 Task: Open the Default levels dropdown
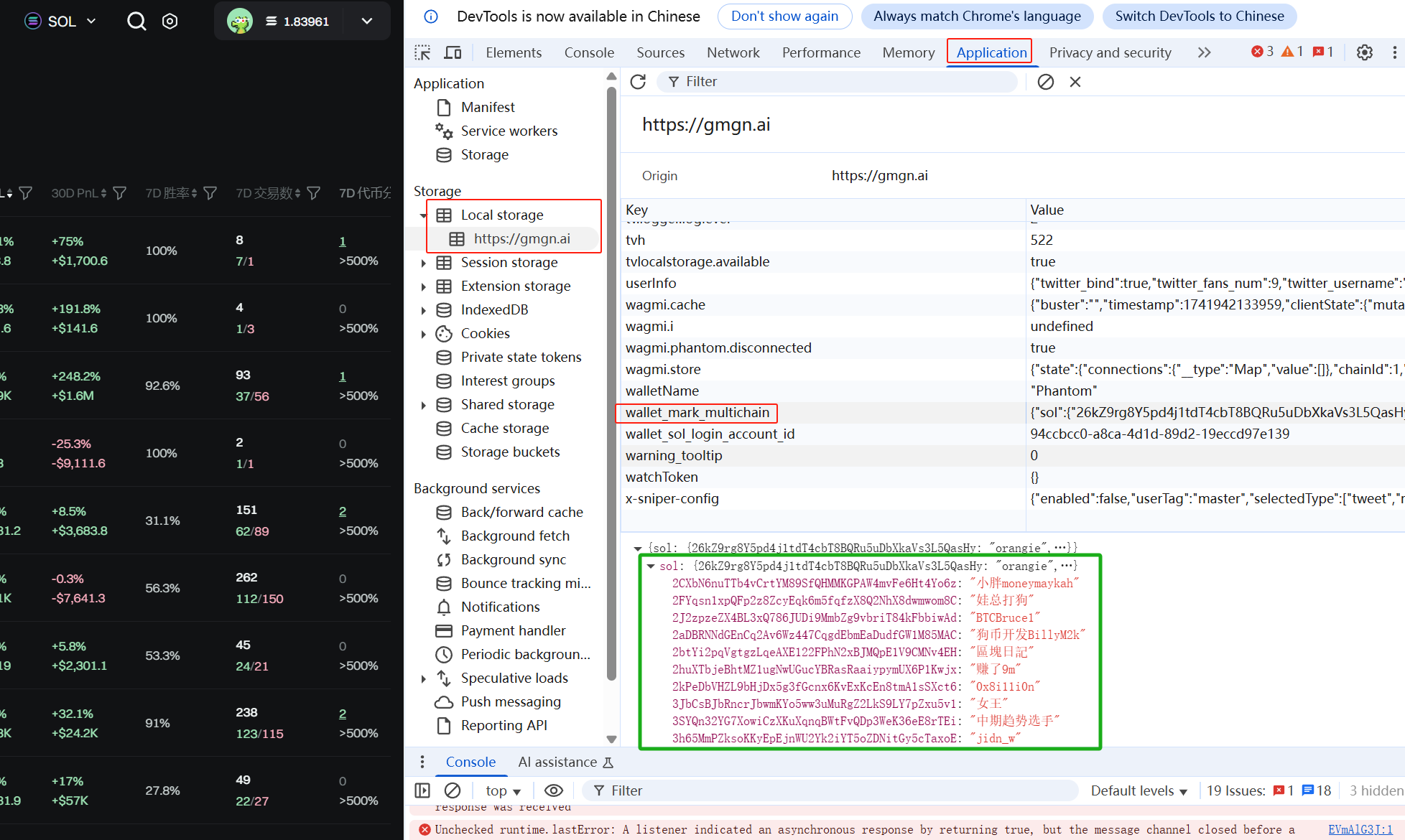[1139, 790]
